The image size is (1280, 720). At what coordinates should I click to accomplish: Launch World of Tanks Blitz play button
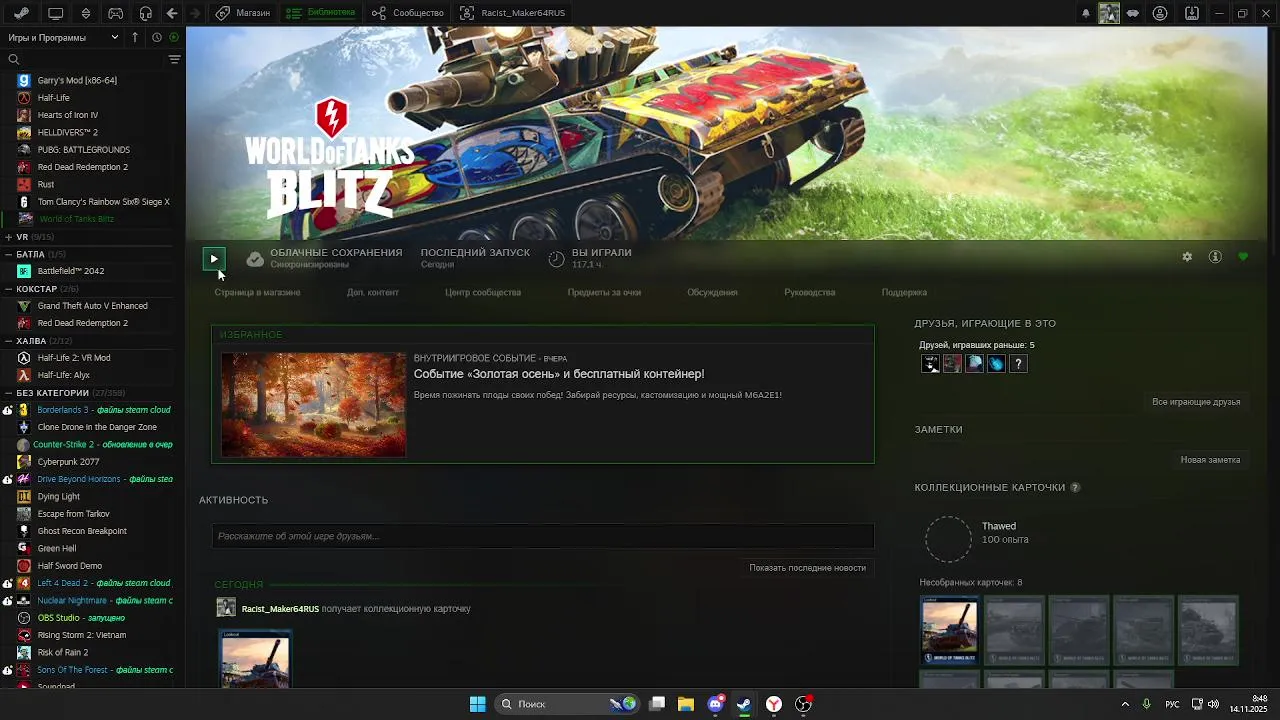(214, 259)
